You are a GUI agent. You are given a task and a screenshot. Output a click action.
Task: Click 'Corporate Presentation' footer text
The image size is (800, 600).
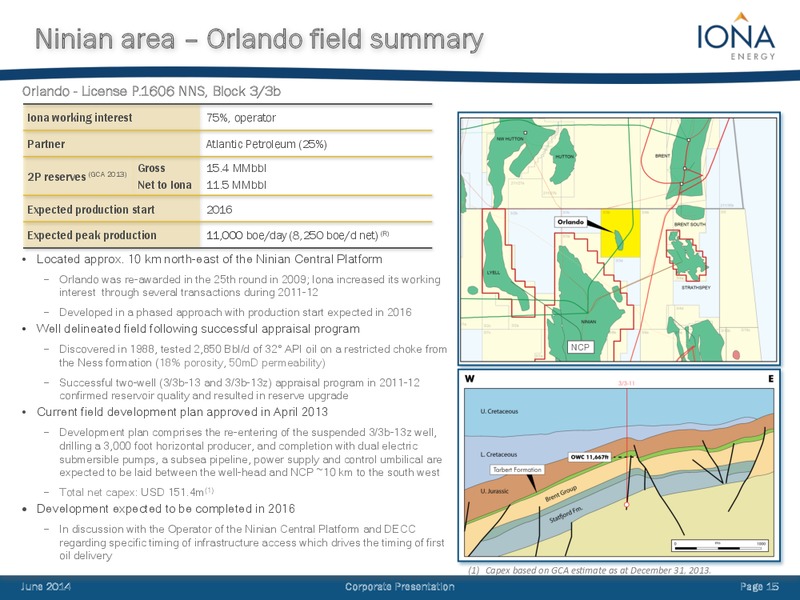click(399, 587)
